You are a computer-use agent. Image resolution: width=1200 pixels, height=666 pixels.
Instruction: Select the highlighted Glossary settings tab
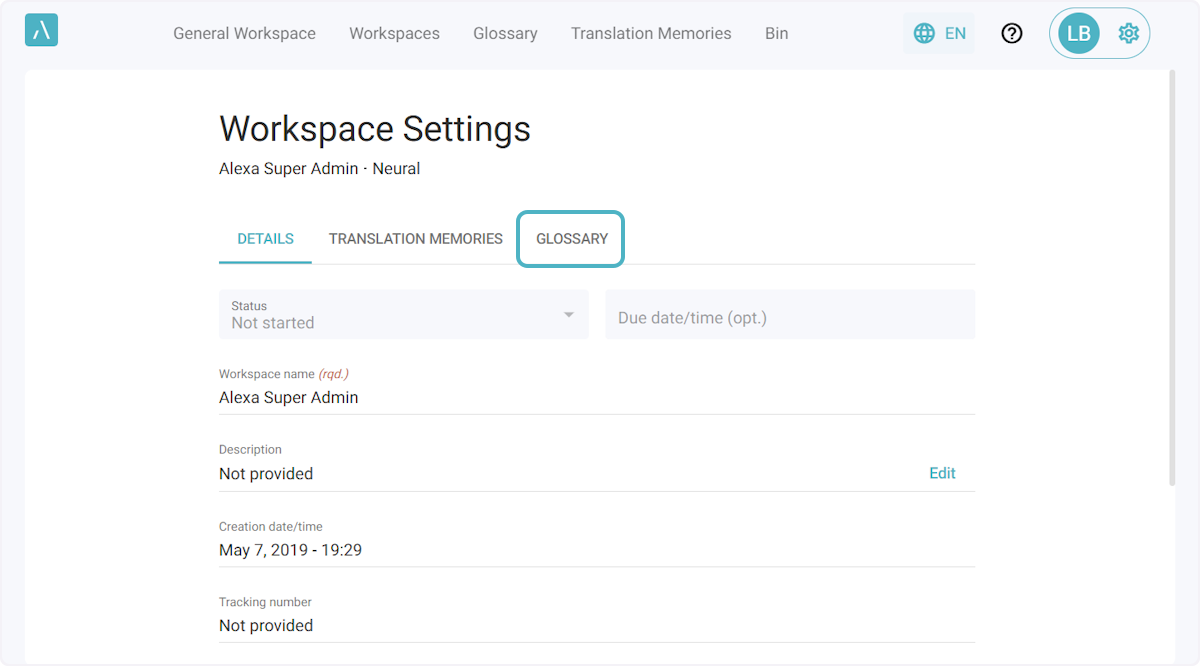[x=571, y=239]
